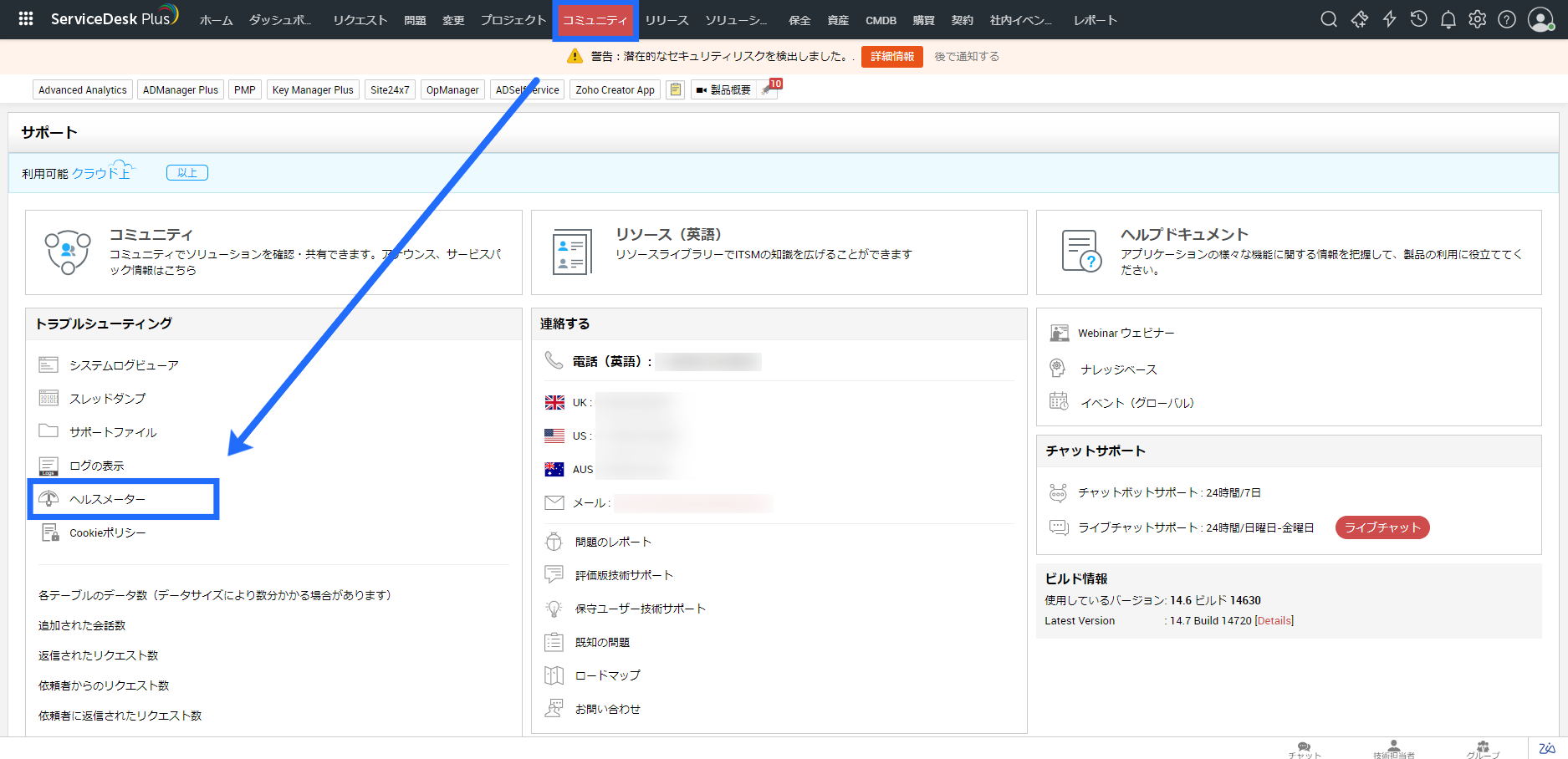Click the Cookie Policy lock icon
This screenshot has width=1568, height=759.
(50, 532)
